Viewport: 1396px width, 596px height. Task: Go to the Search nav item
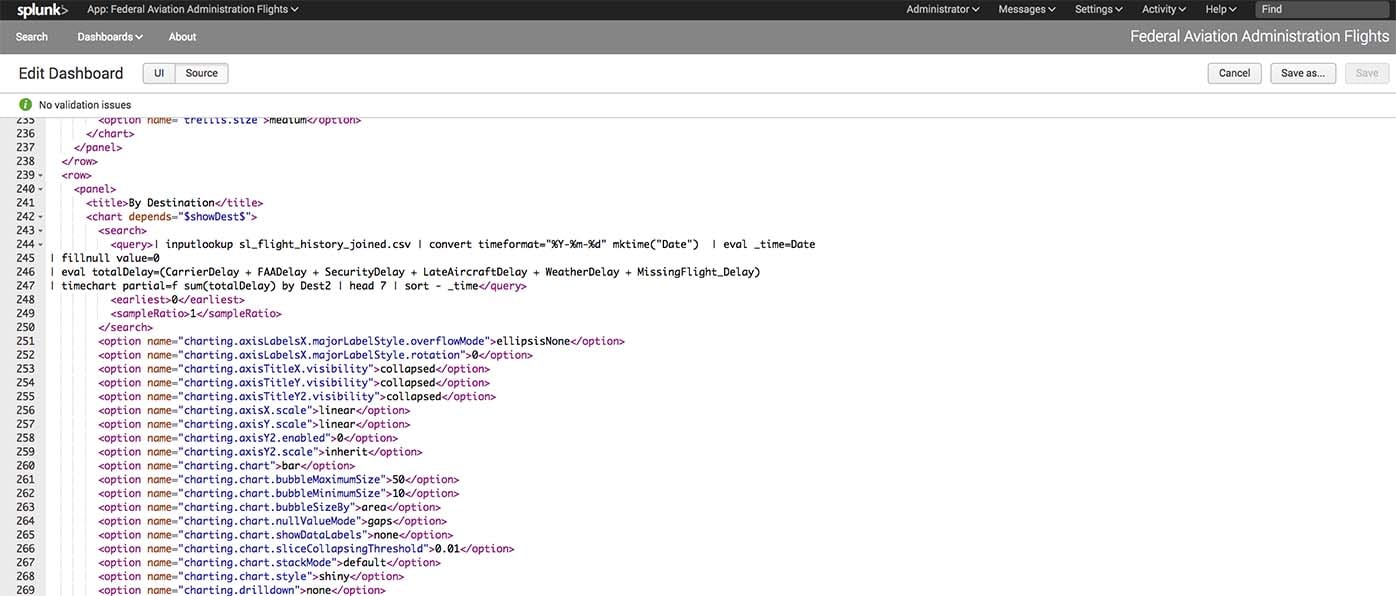(x=32, y=37)
